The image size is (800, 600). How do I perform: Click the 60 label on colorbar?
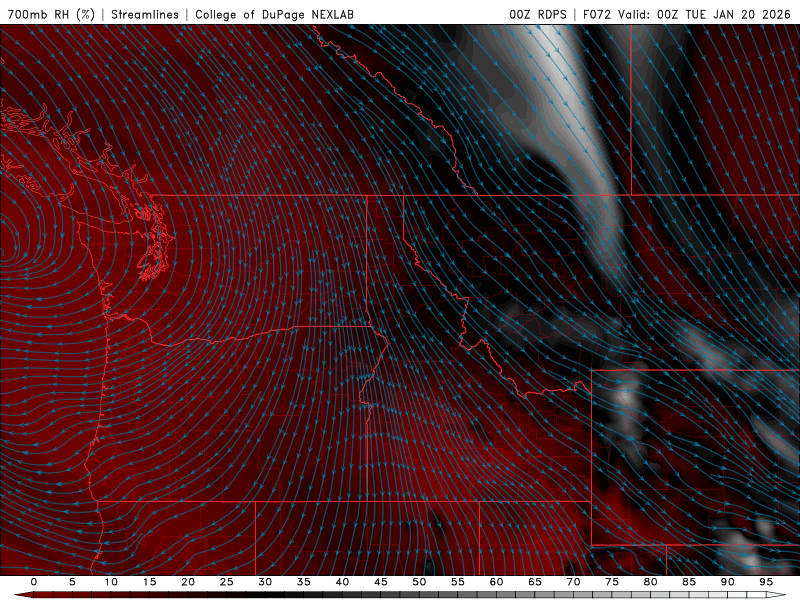(x=496, y=582)
